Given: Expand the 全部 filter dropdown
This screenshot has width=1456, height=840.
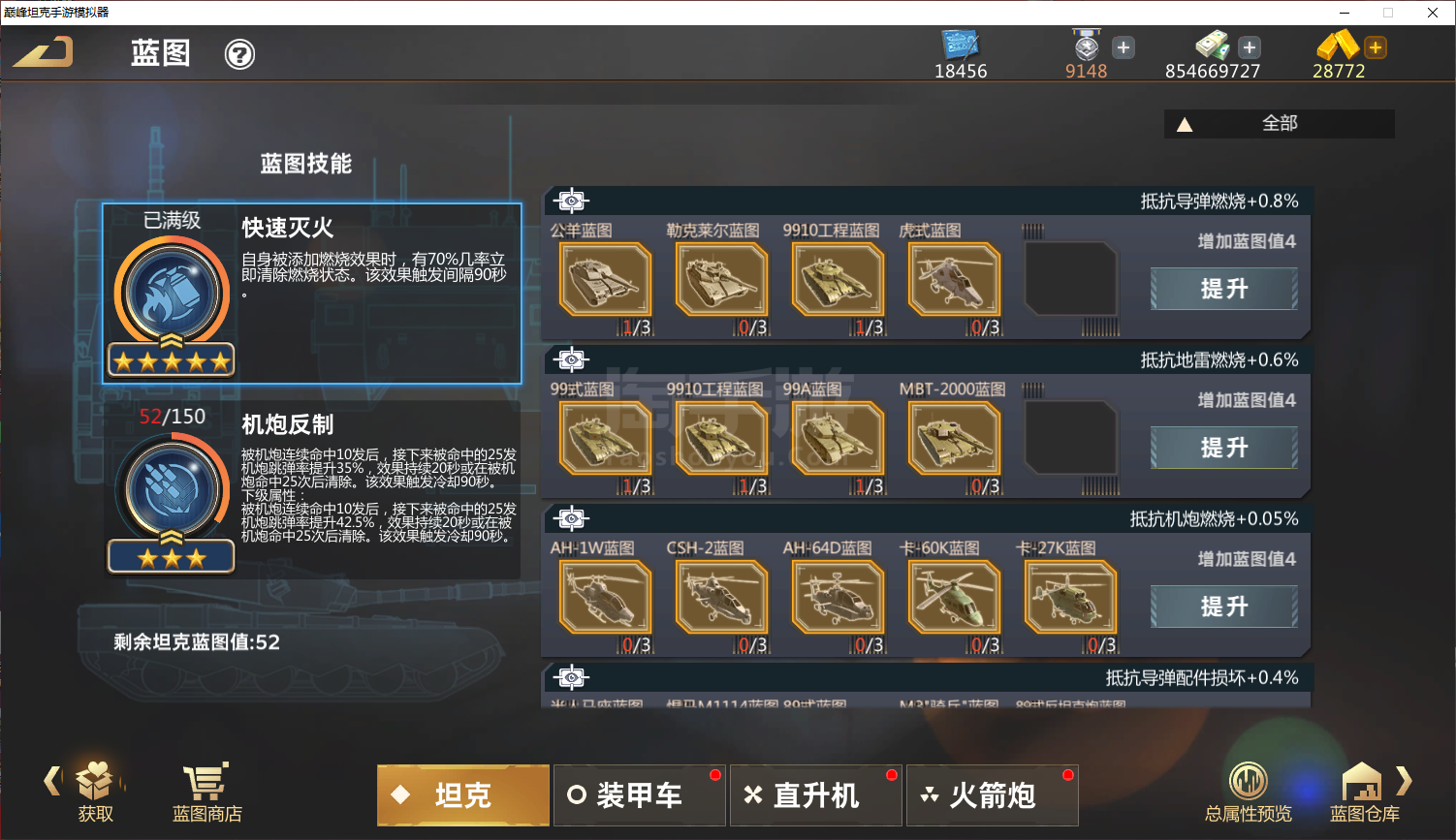Looking at the screenshot, I should tap(1279, 124).
